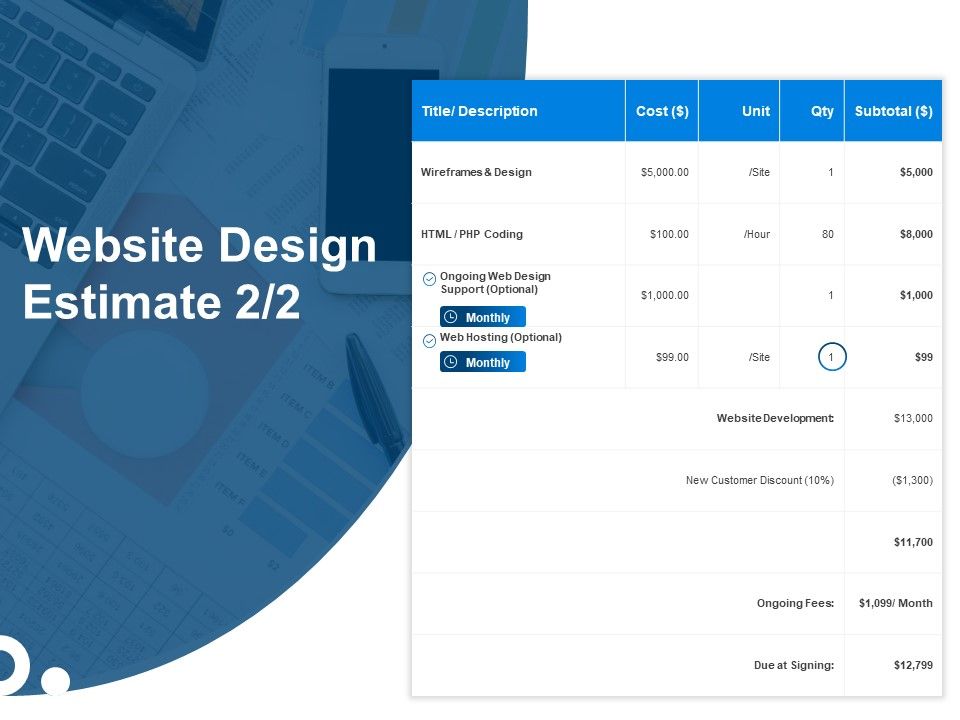Viewport: 960px width, 720px height.
Task: Click the clock icon in the Monthly badge under Web Hosting
Action: coord(451,362)
